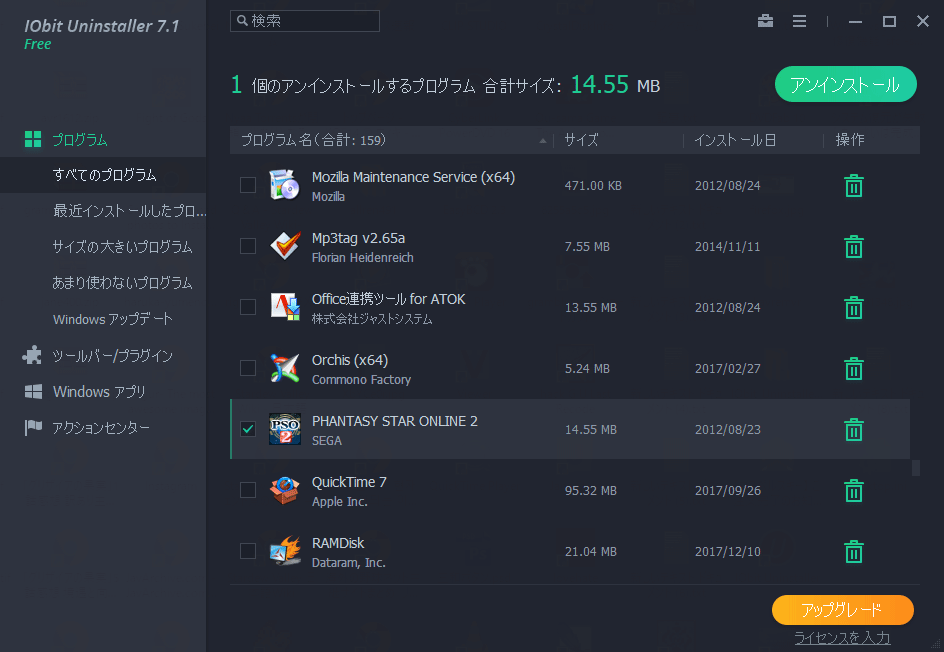Click the Office連携ツール for ATOK name

click(x=388, y=299)
